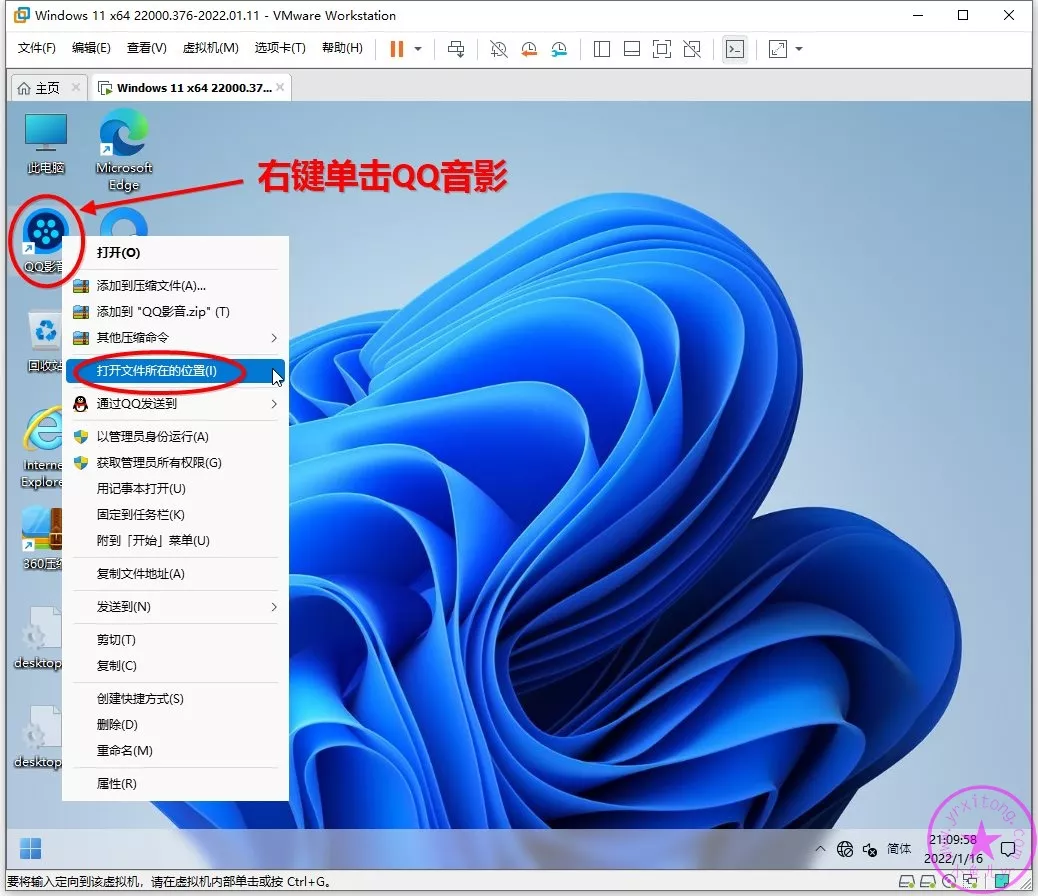Viewport: 1038px width, 896px height.
Task: Enter full screen mode via toolbar icon
Action: tap(661, 48)
